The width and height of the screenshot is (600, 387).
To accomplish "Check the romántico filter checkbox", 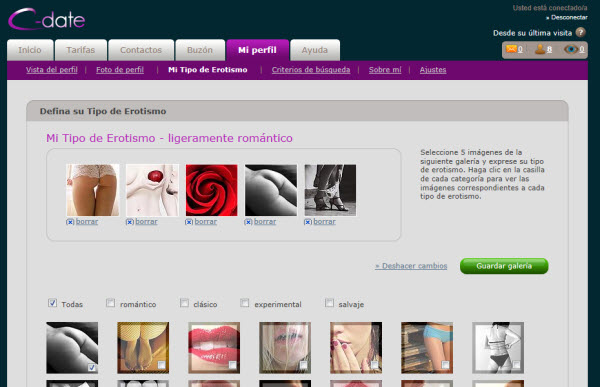I will pos(110,303).
